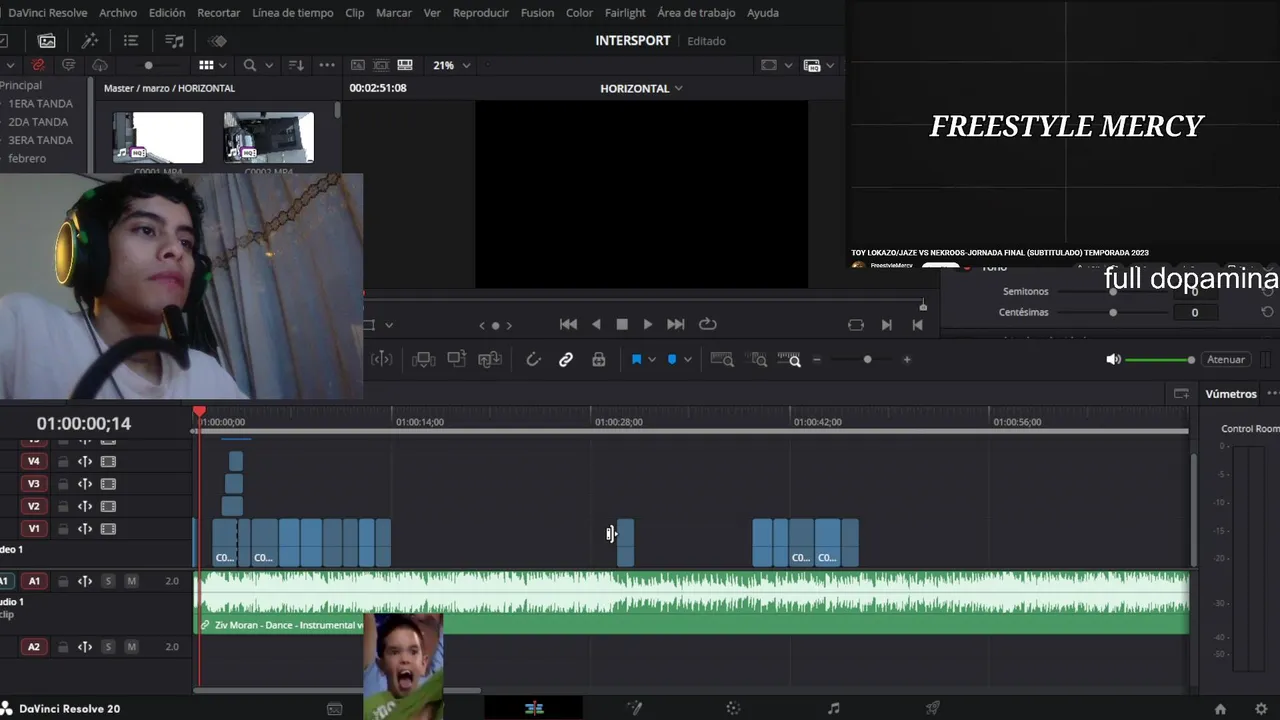Click the detail zoom icon
1280x720 pixels.
tap(759, 360)
